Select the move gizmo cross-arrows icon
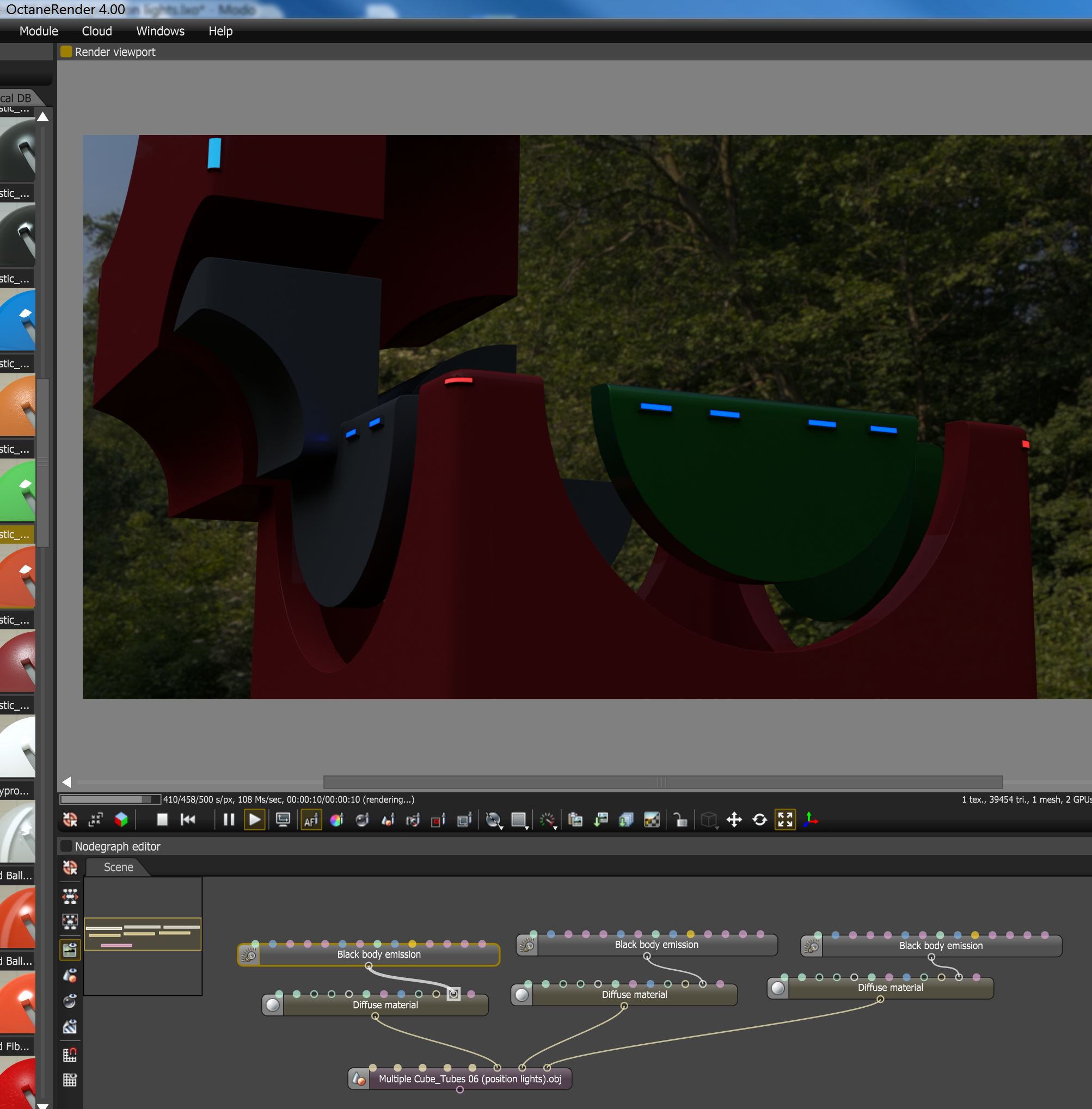Image resolution: width=1092 pixels, height=1109 pixels. pyautogui.click(x=734, y=820)
